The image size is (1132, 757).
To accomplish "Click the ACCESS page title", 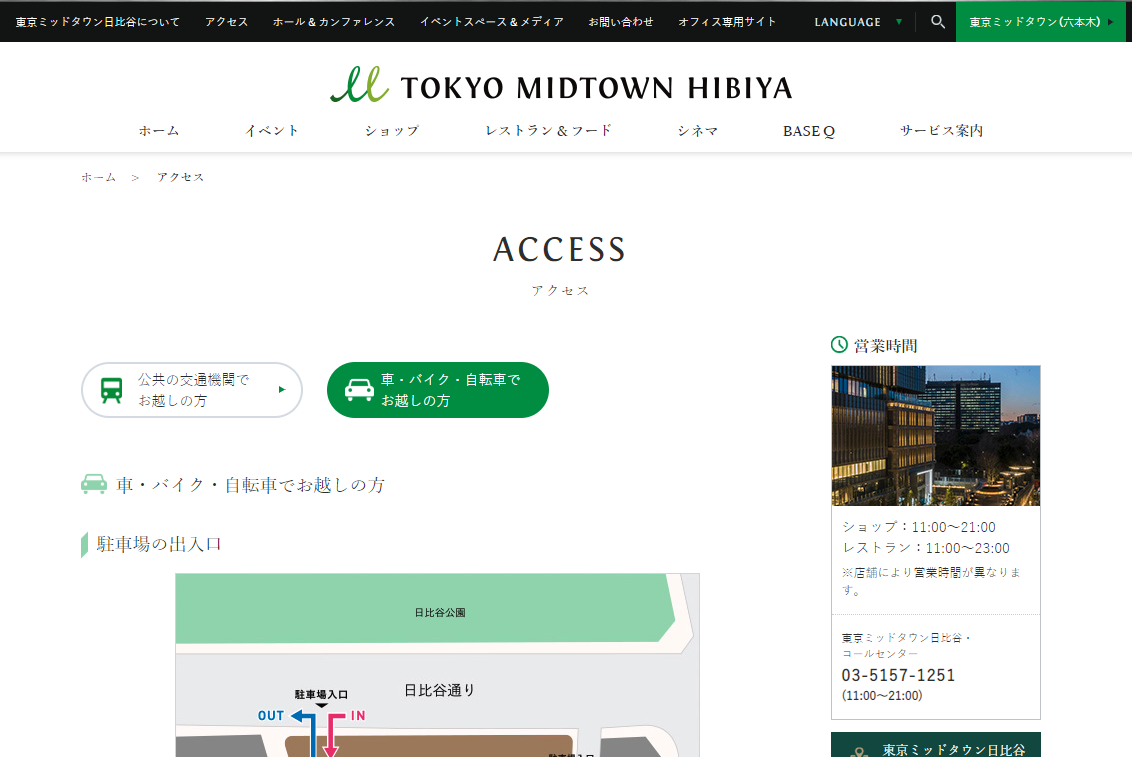I will [x=560, y=250].
